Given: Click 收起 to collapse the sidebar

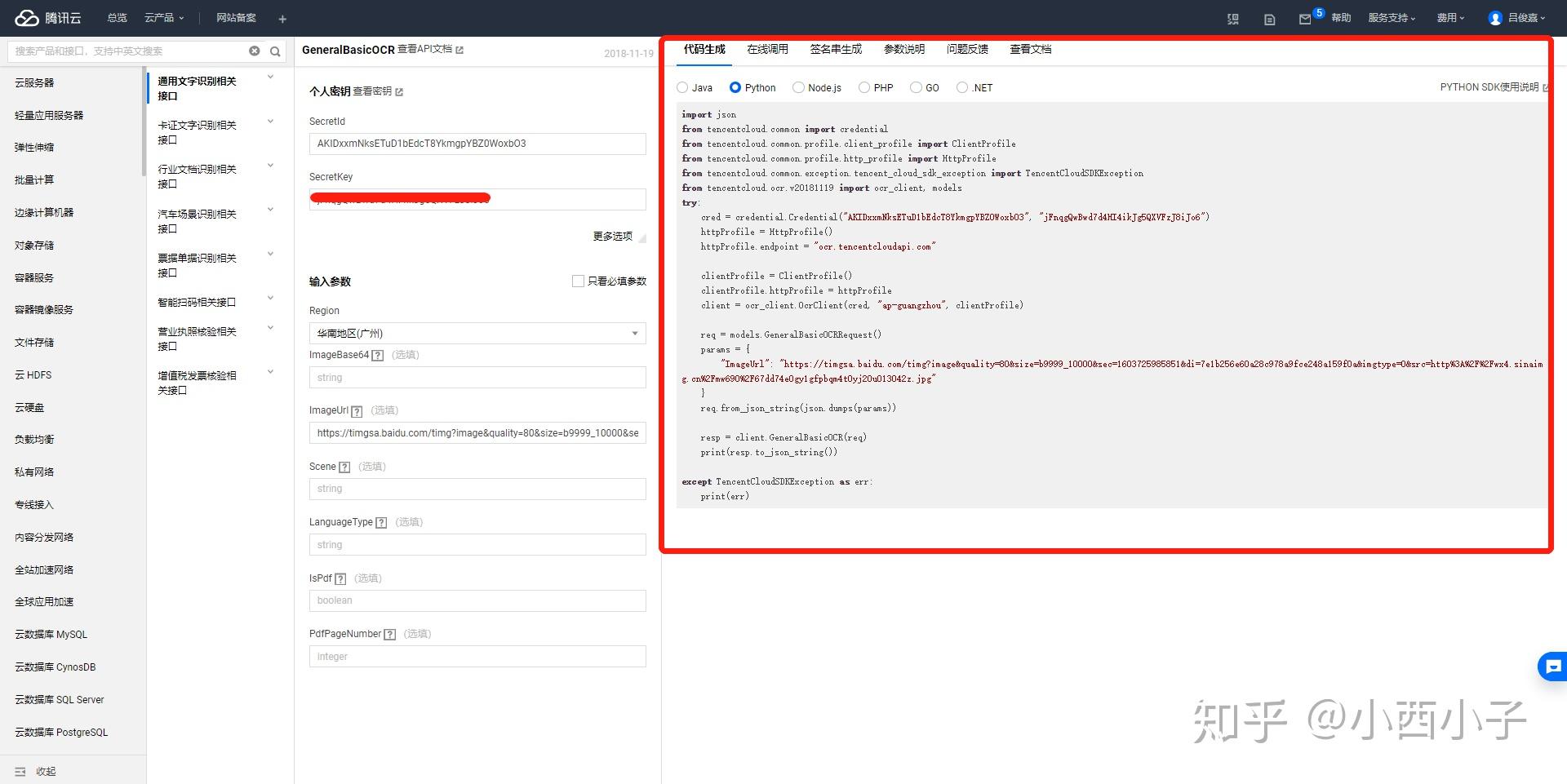Looking at the screenshot, I should coord(46,771).
